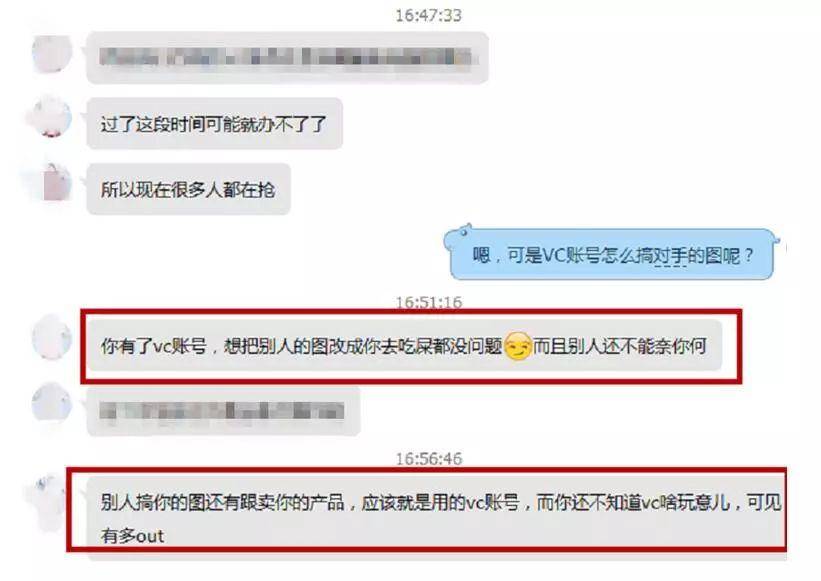This screenshot has height=581, width=821.
Task: Select the message 所以现在很多人都在抢
Action: [188, 189]
